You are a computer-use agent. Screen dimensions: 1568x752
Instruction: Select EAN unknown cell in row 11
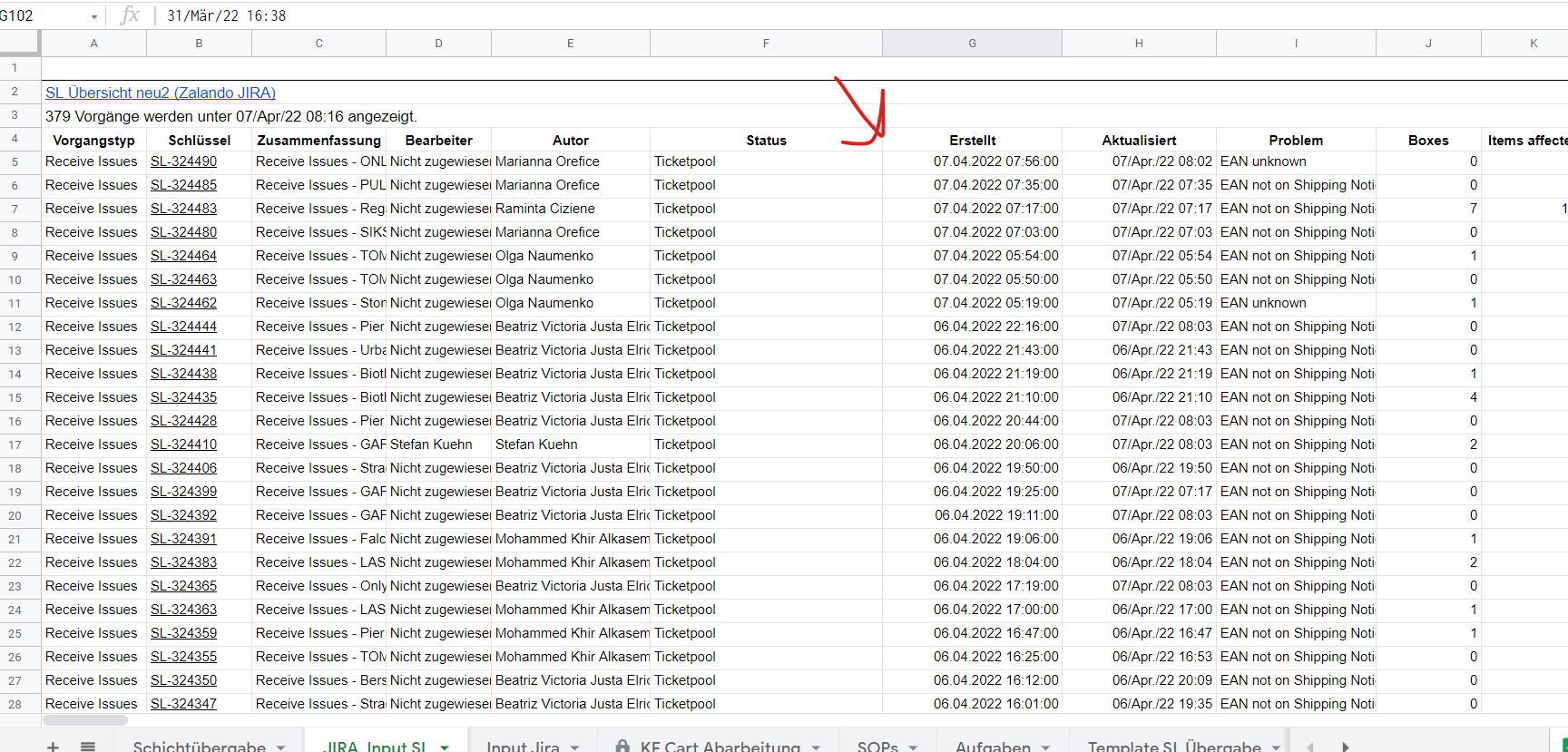point(1296,303)
